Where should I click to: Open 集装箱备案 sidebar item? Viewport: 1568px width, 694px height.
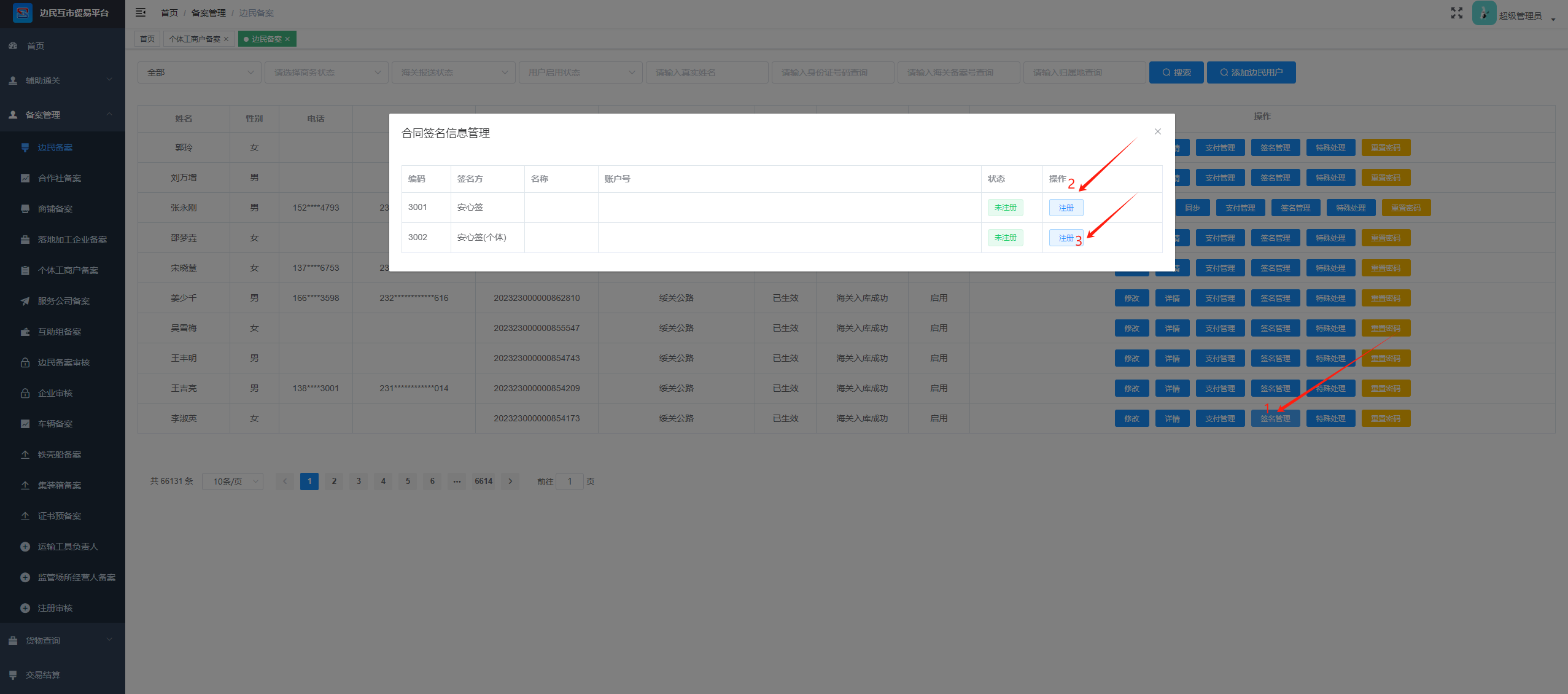click(x=63, y=485)
